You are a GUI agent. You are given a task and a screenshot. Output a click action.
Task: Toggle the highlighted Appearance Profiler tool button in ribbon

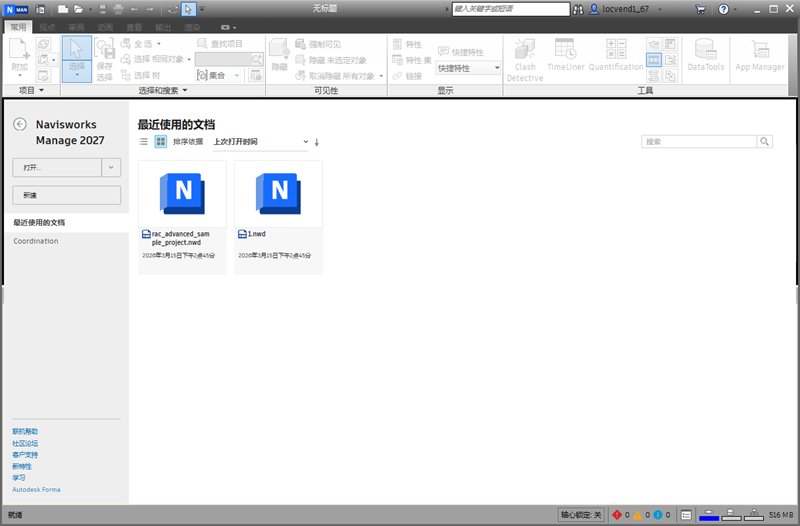(654, 60)
